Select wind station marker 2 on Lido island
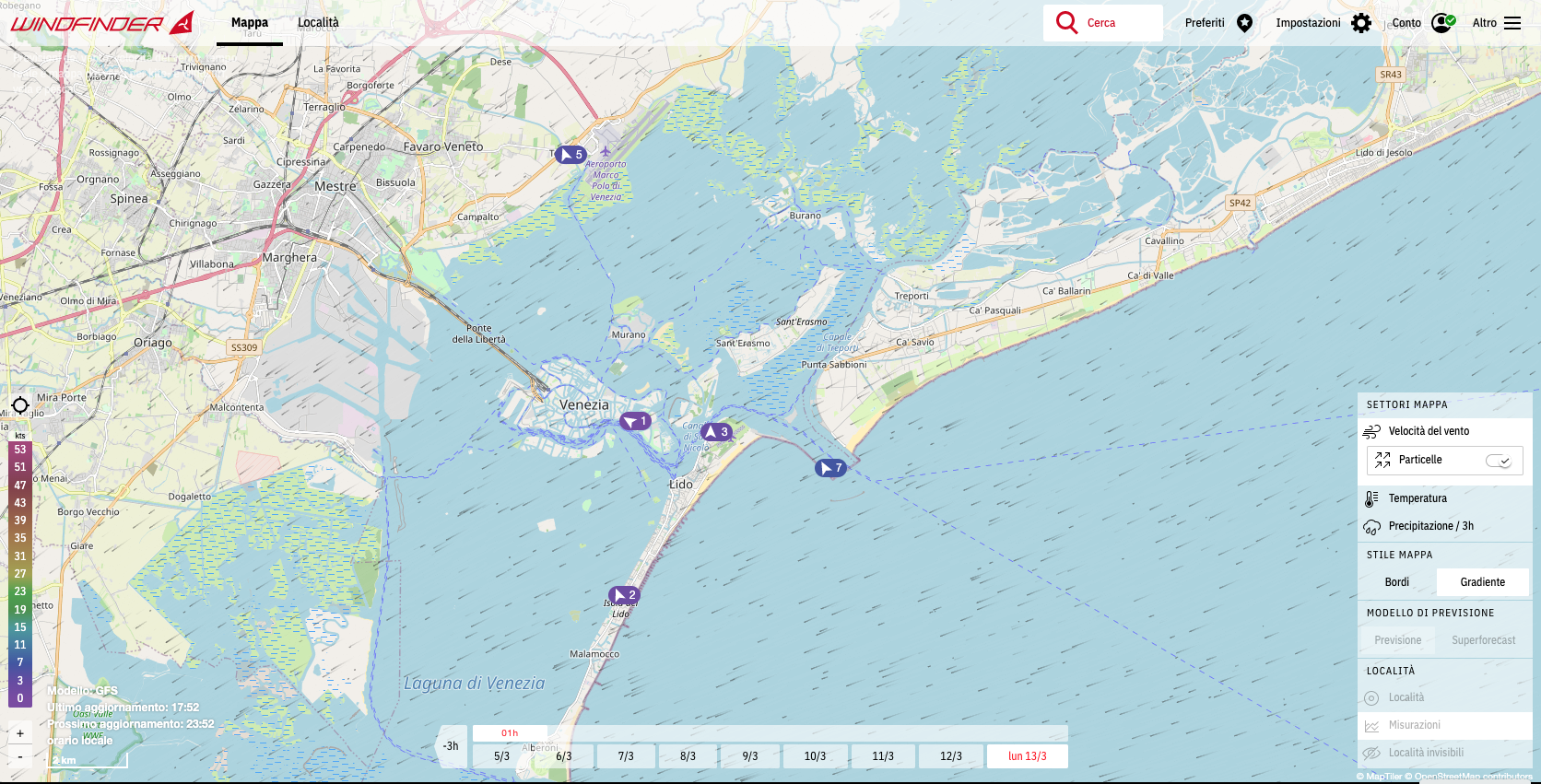The height and width of the screenshot is (784, 1541). (624, 595)
